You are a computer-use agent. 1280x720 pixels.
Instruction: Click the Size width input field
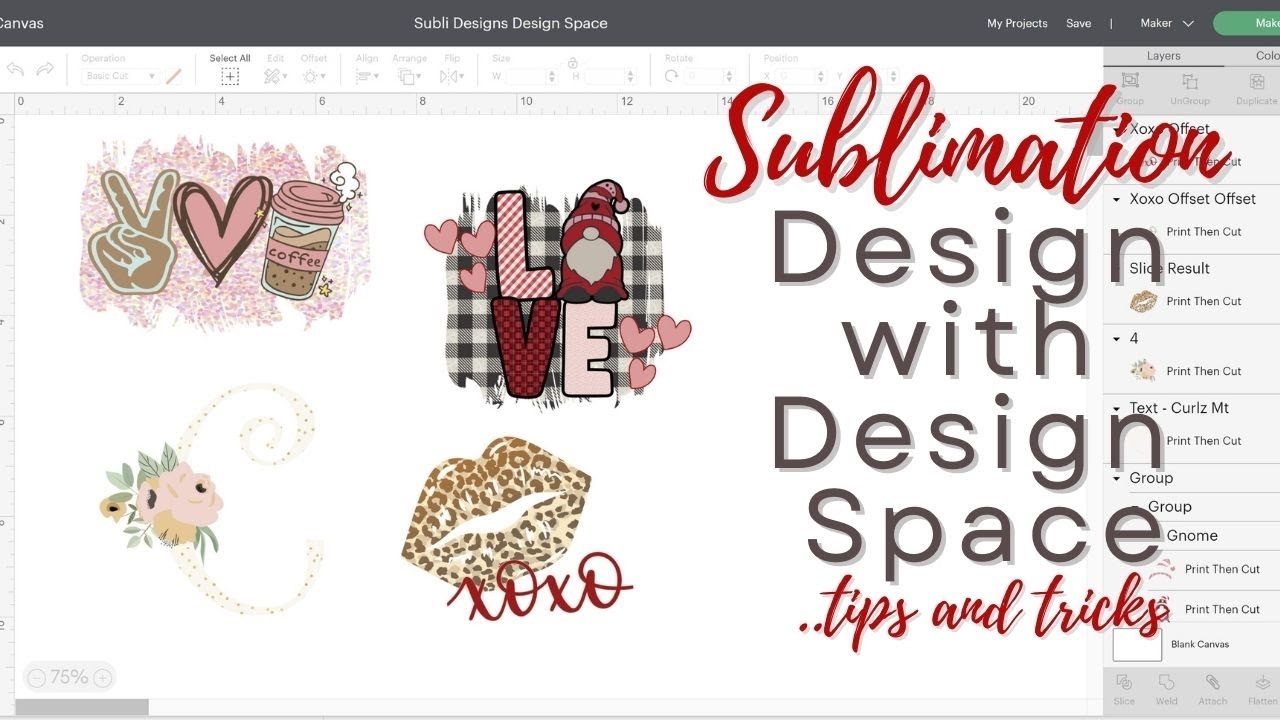point(525,76)
